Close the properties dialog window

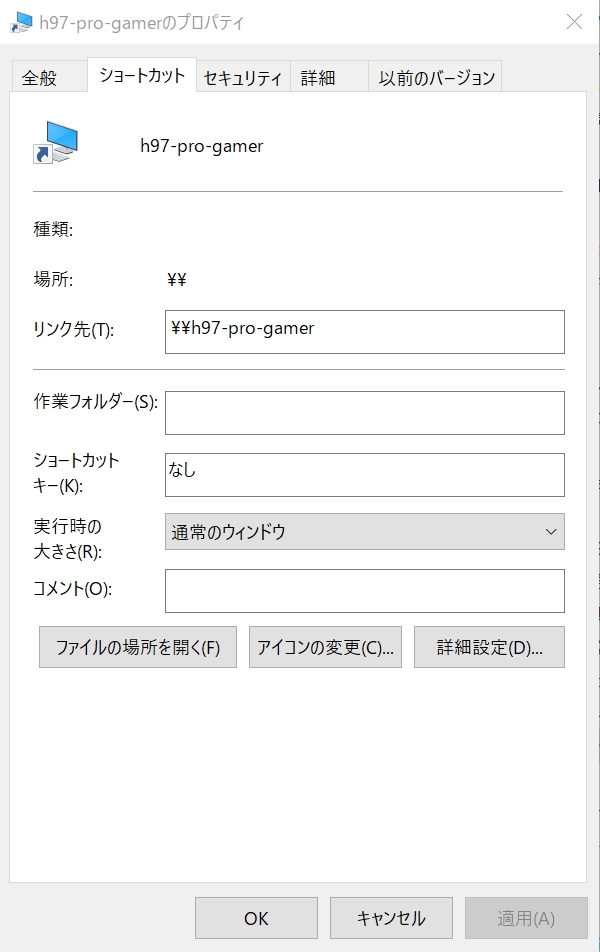click(574, 22)
